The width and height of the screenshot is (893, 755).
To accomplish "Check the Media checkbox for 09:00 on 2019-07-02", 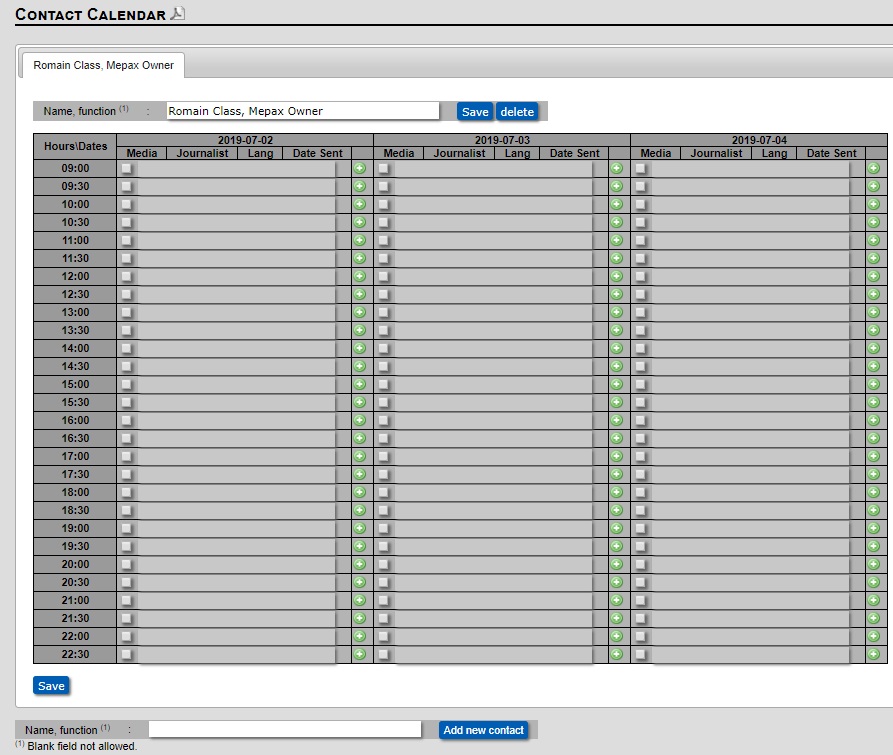I will click(125, 168).
